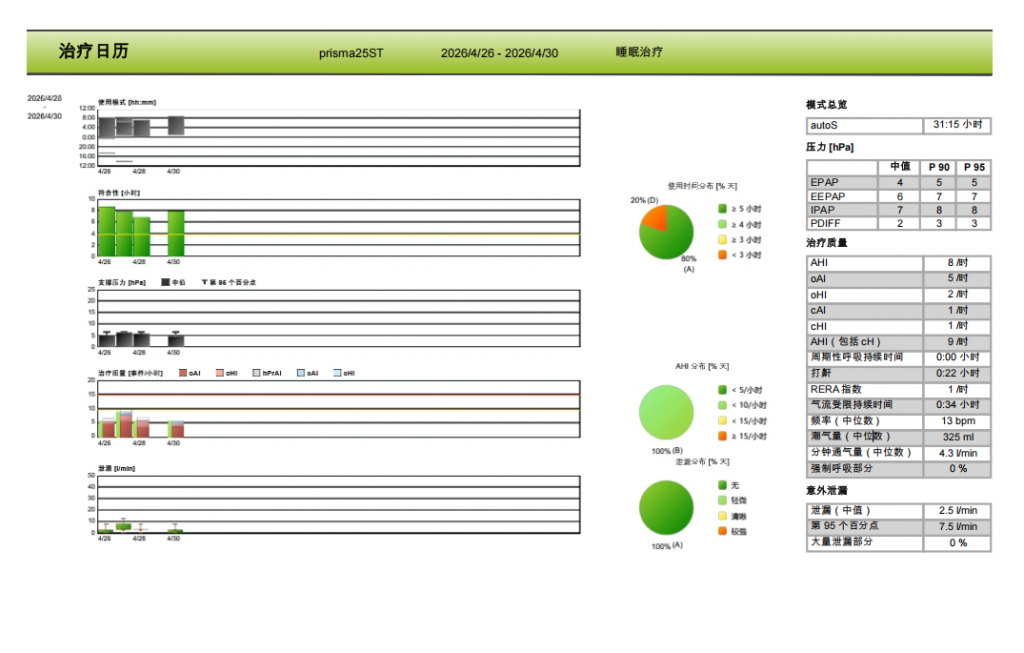
Task: Click the P 95 column header
Action: coord(974,167)
